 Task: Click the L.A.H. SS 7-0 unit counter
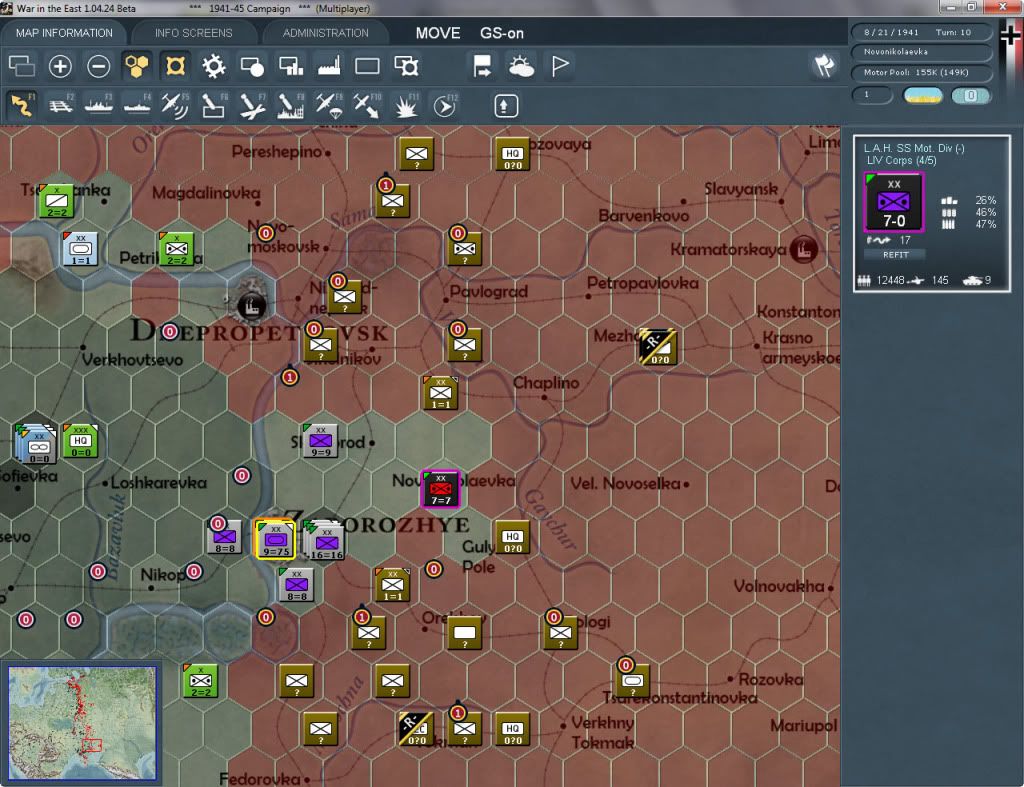(x=894, y=202)
